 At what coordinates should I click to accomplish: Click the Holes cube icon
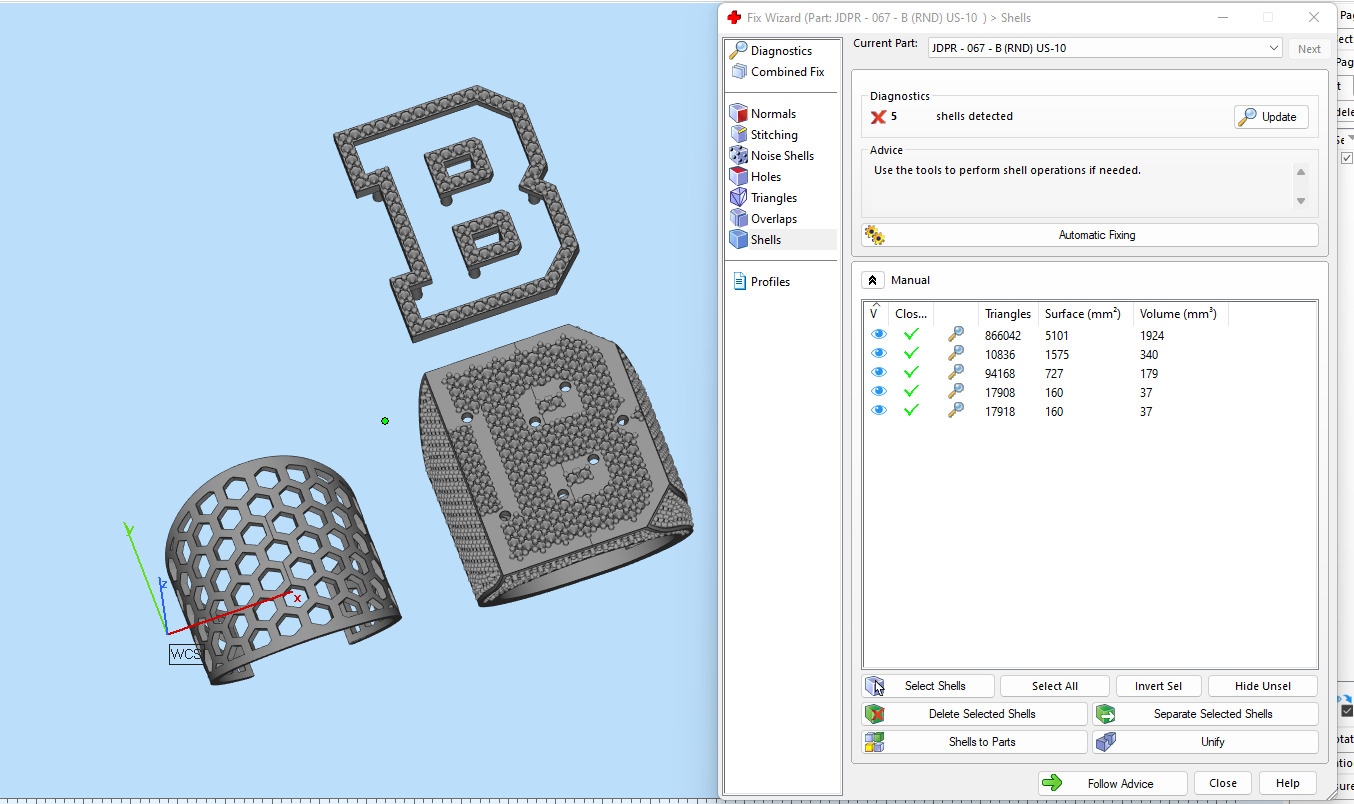click(739, 176)
